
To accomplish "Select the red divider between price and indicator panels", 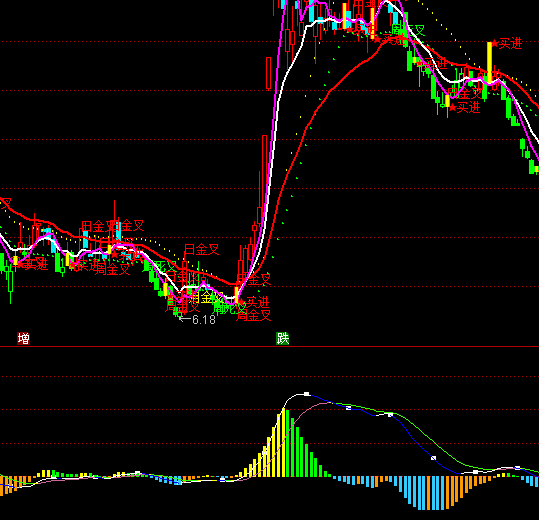I will 270,346.
